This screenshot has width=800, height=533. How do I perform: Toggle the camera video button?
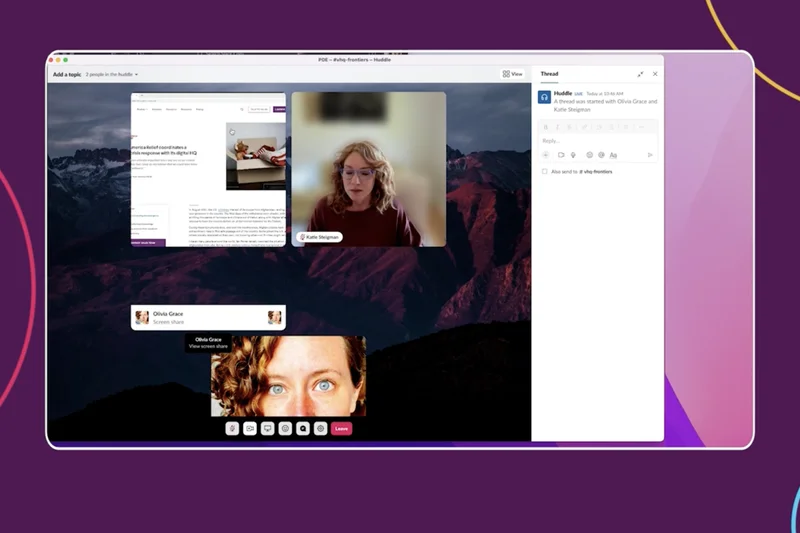coord(250,428)
